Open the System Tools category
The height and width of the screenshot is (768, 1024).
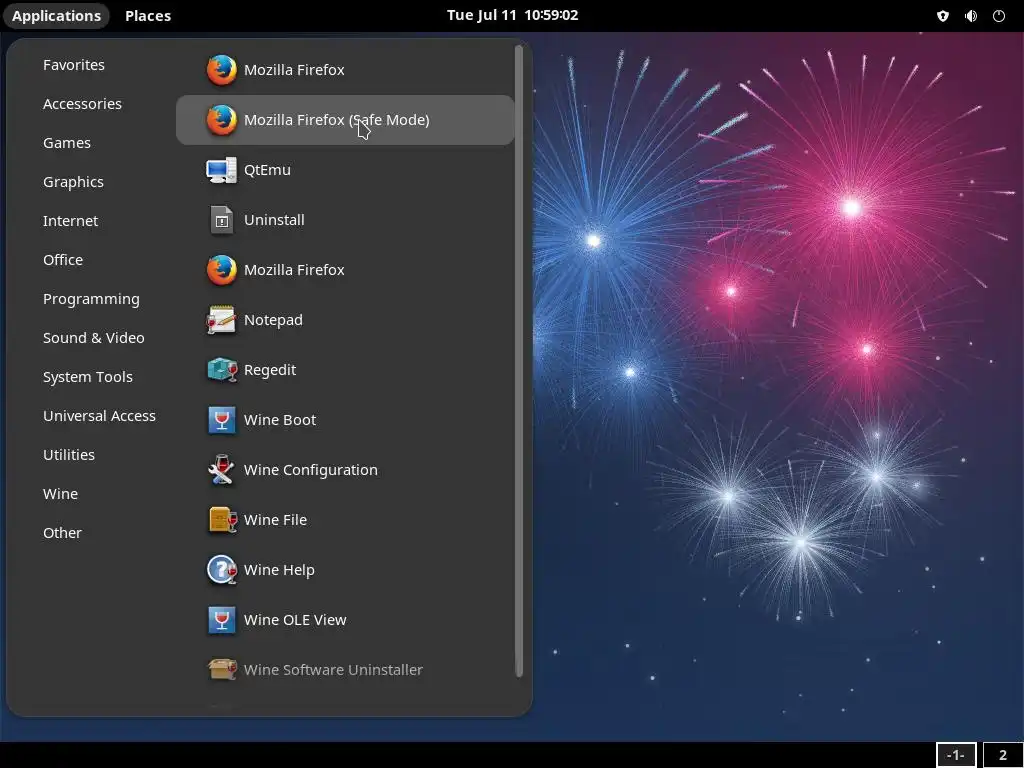(88, 377)
